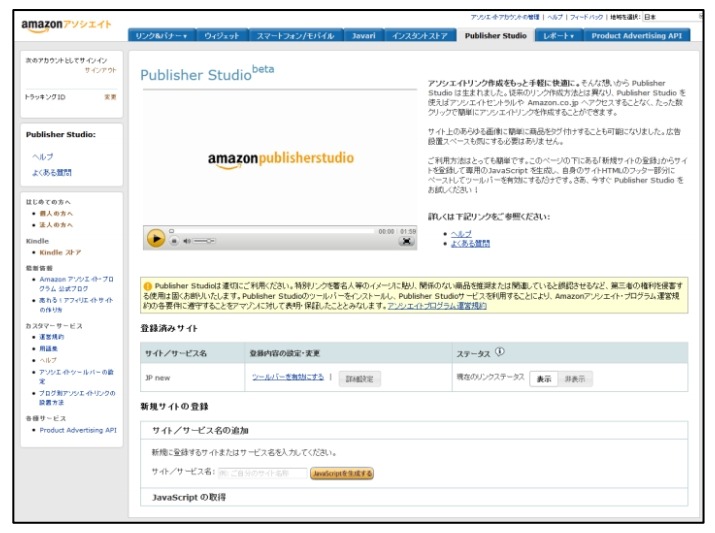Click the サインアウト link

point(100,70)
